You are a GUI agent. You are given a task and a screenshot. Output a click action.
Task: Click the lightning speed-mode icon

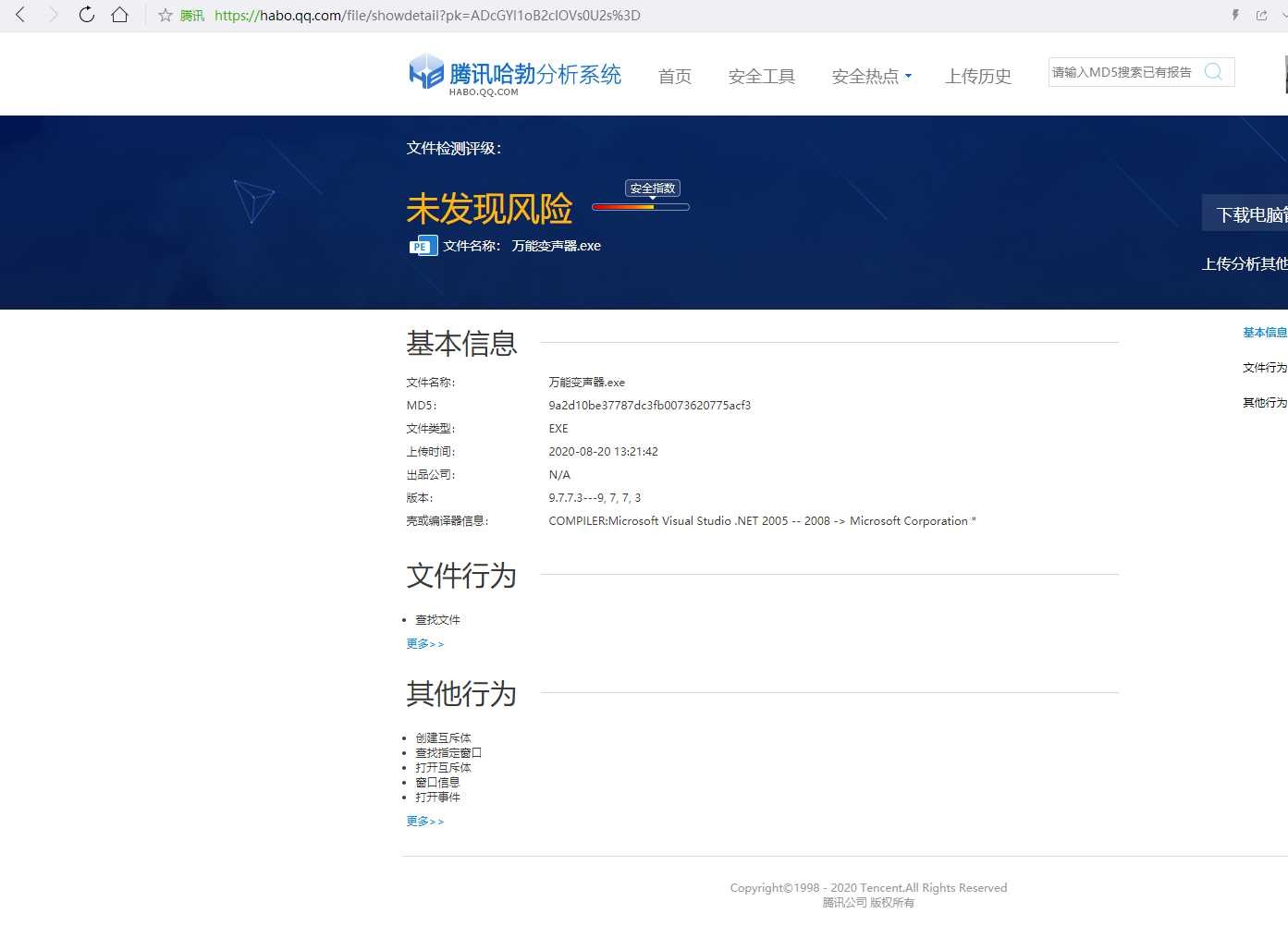coord(1235,15)
